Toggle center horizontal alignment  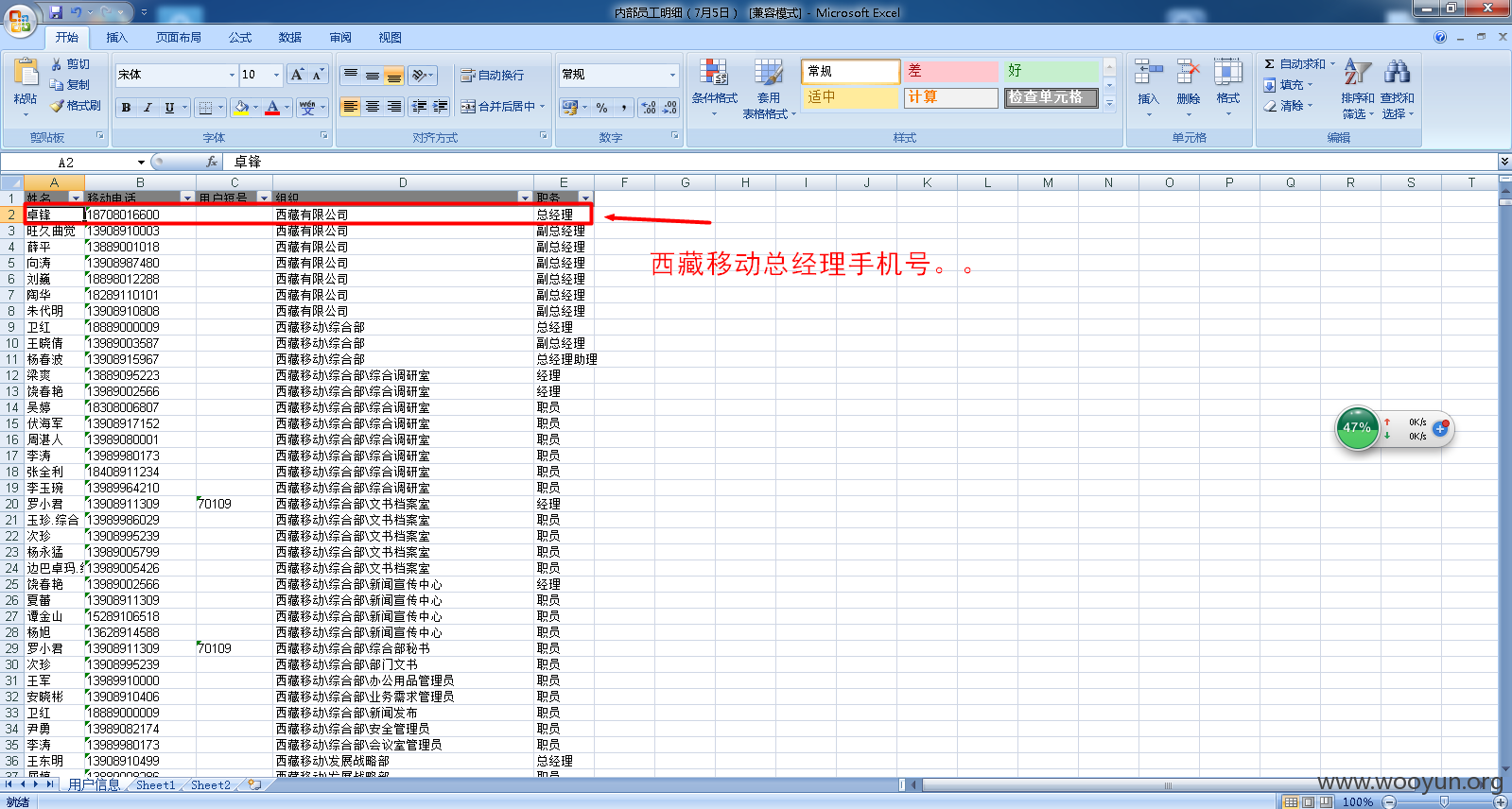[373, 107]
